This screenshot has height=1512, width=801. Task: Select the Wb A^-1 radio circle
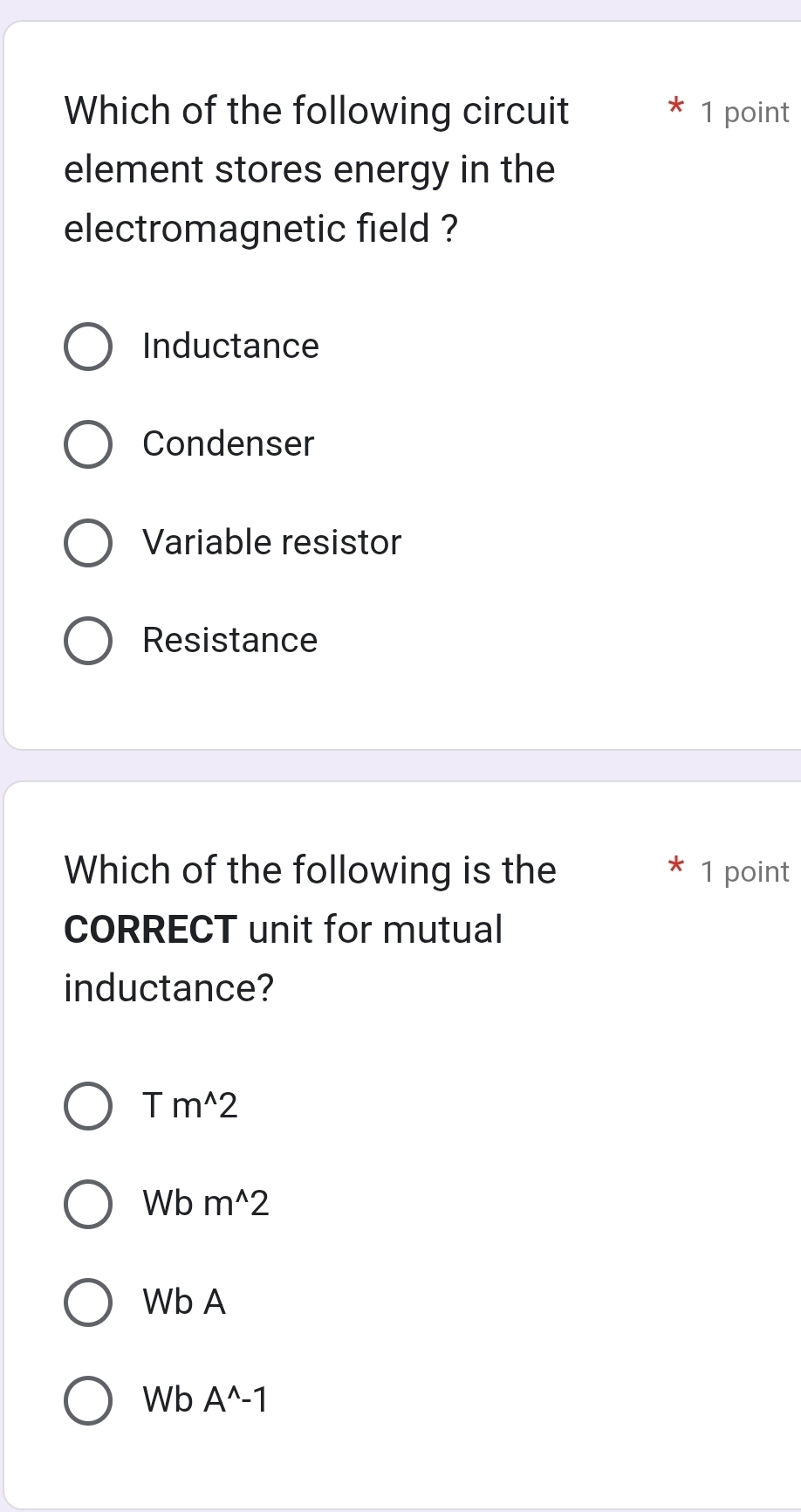(x=88, y=1400)
